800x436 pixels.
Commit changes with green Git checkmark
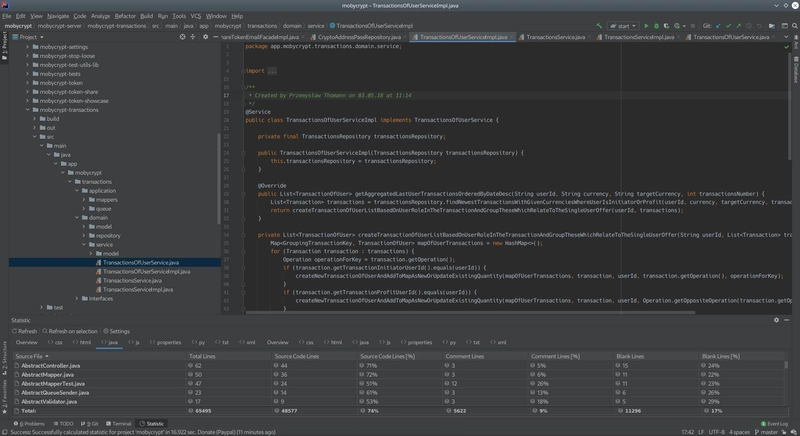729,25
